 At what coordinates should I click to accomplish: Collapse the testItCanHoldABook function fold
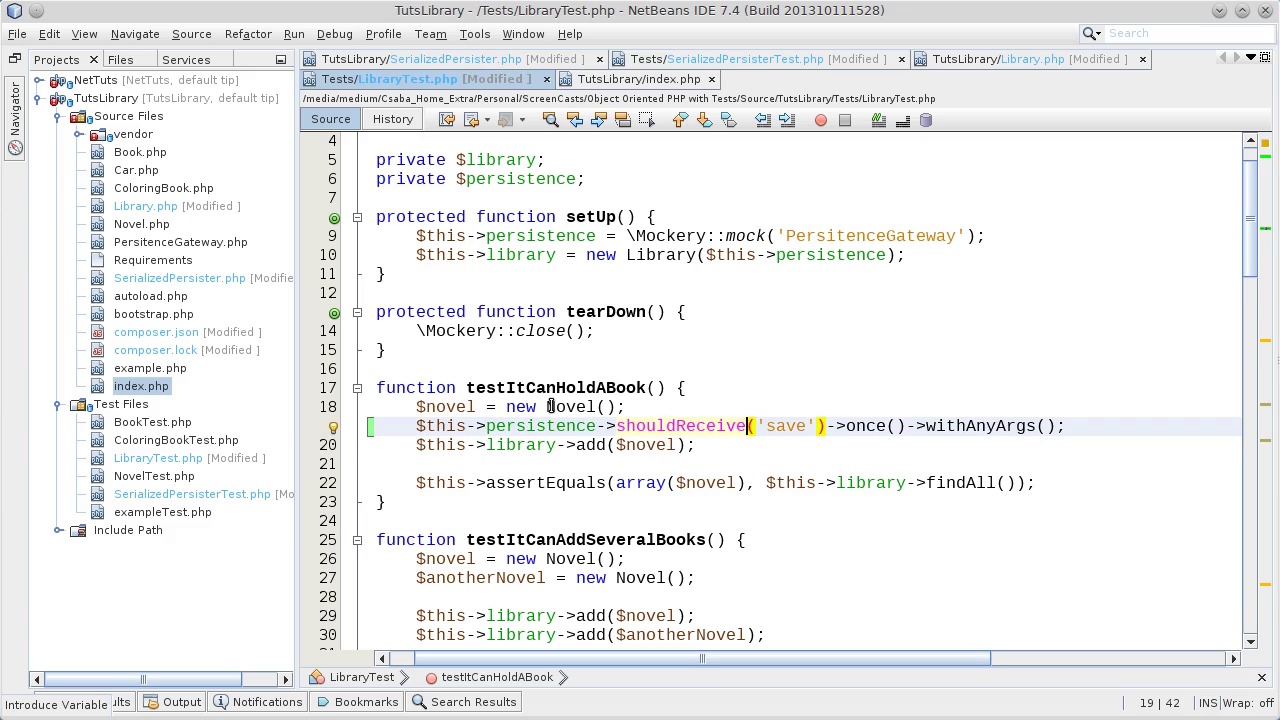coord(357,388)
